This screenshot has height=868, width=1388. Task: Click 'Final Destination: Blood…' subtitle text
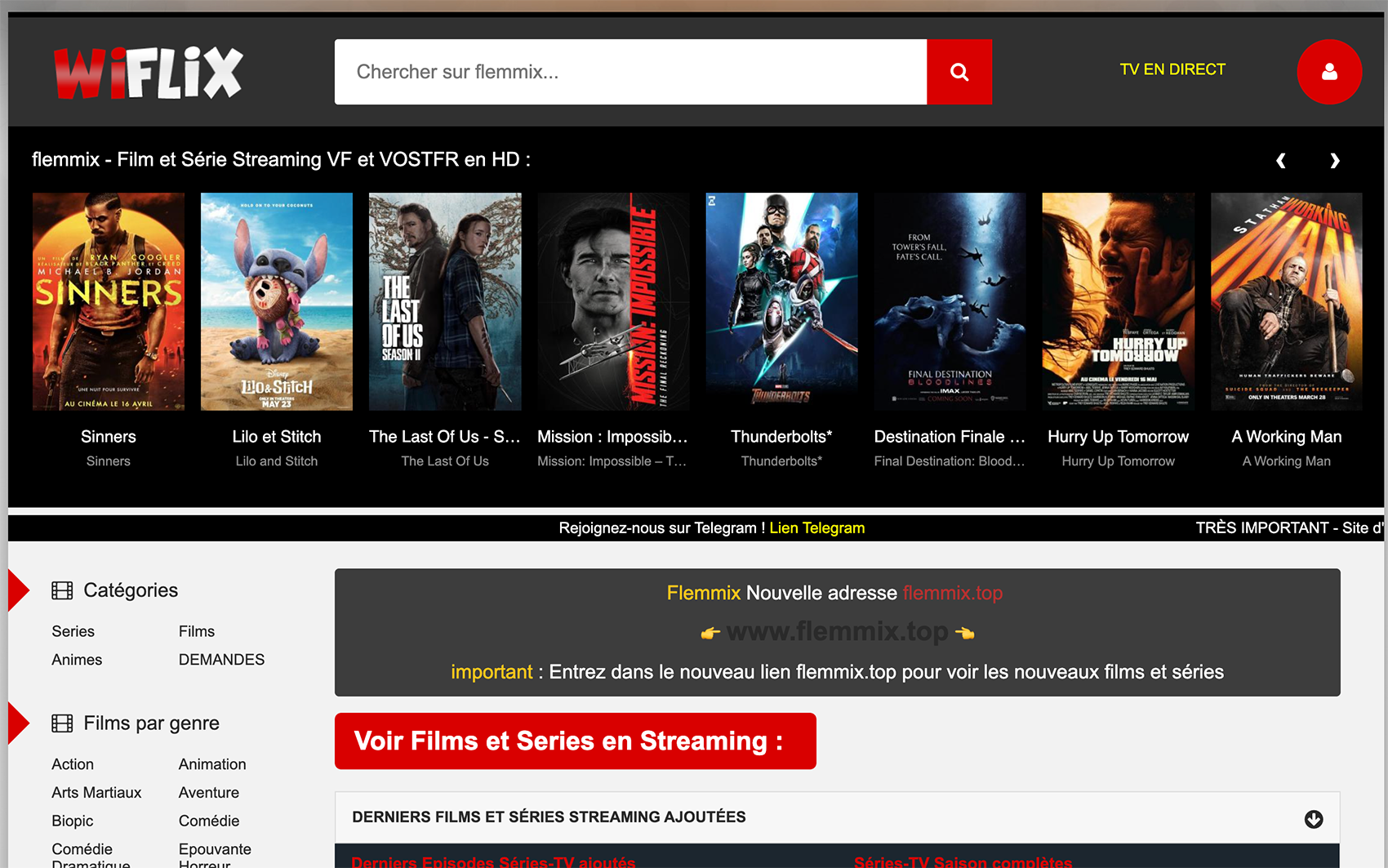(x=950, y=461)
